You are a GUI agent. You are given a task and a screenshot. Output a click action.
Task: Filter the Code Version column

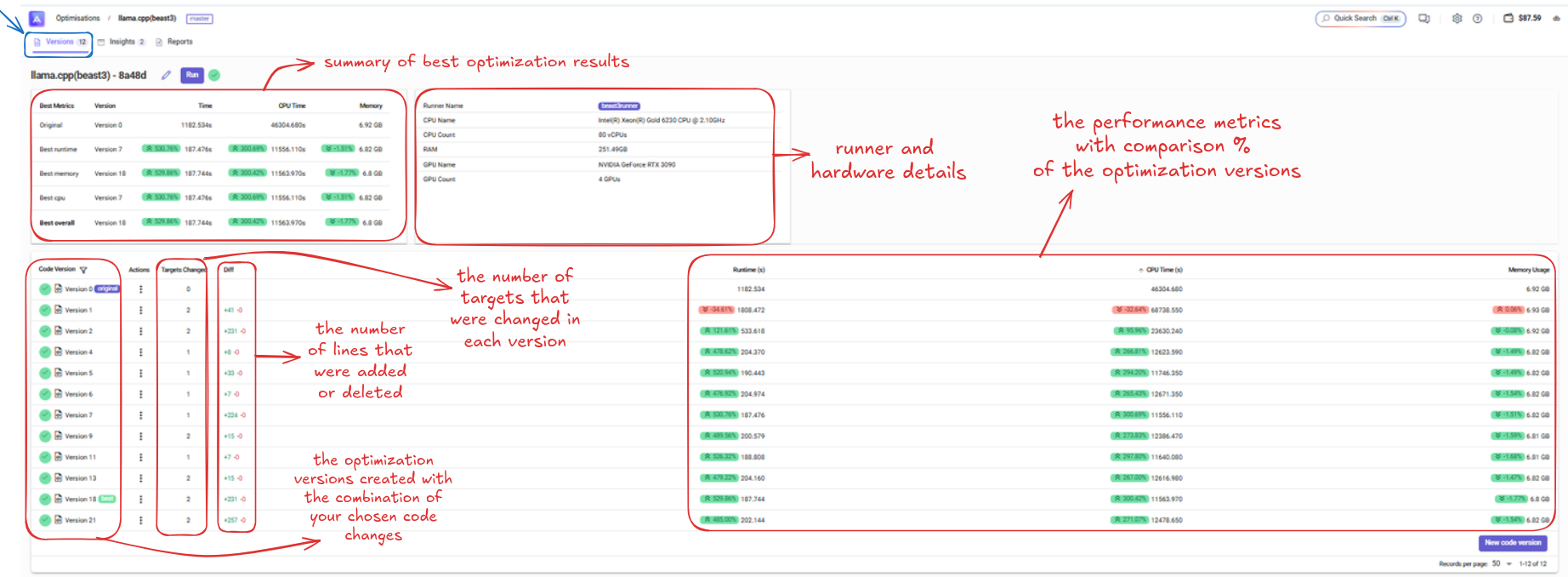click(x=83, y=270)
